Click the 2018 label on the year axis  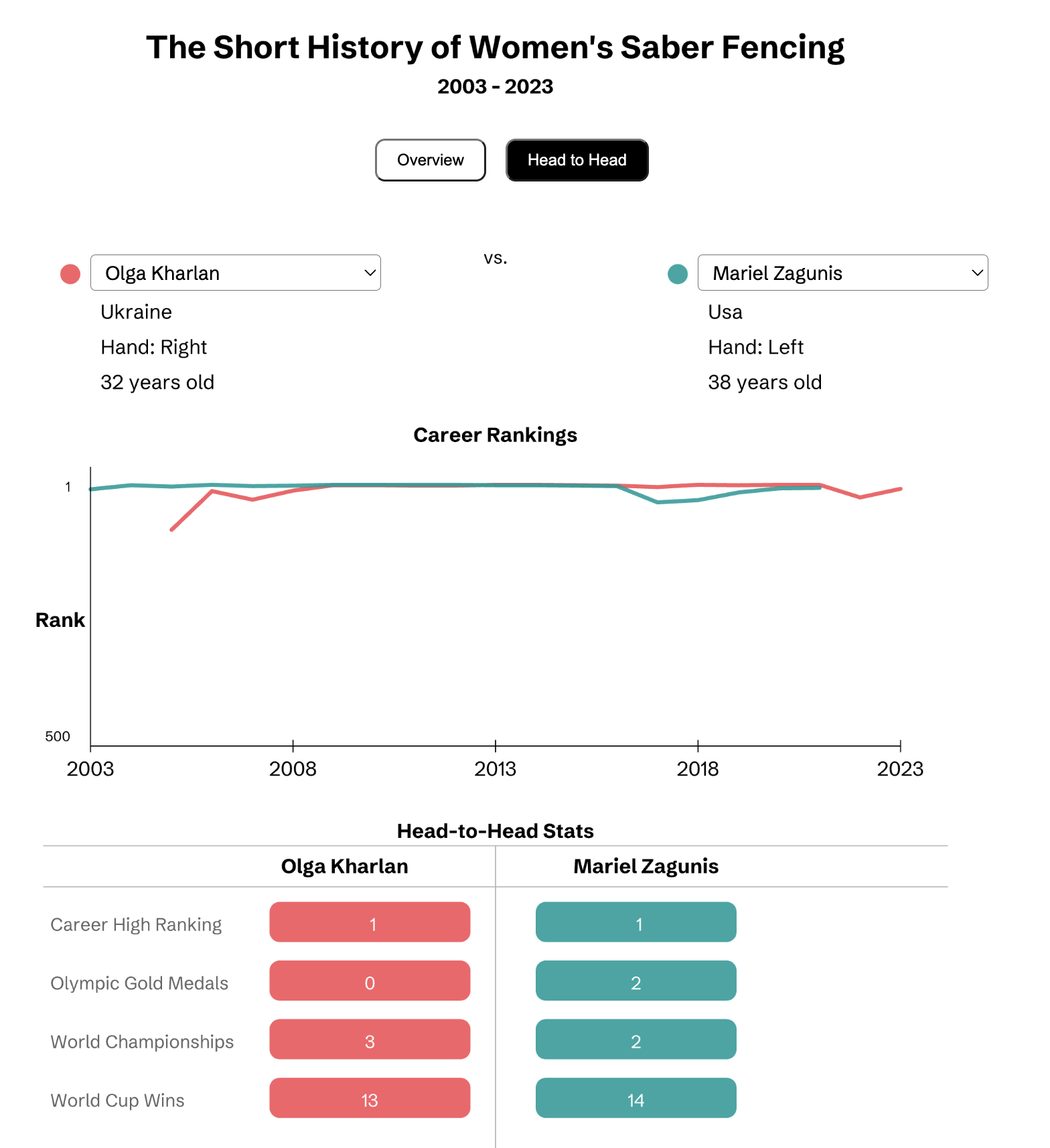tap(698, 769)
